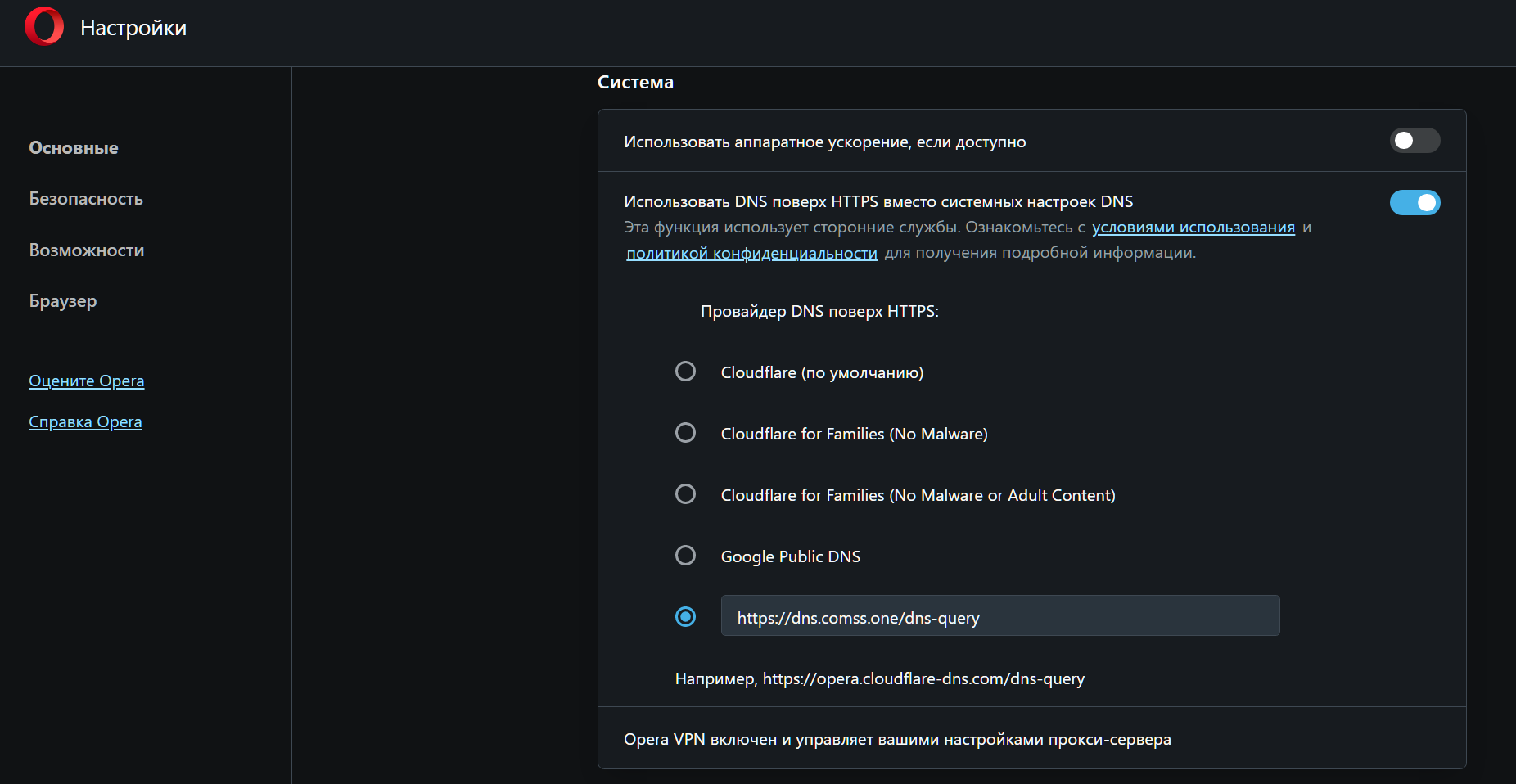Choose Cloudflare No Malware or Adult Content
The height and width of the screenshot is (784, 1516).
pyautogui.click(x=685, y=494)
